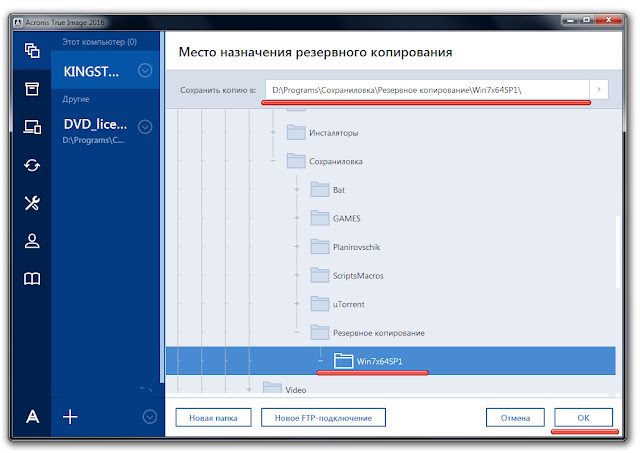This screenshot has width=640, height=453.
Task: Open the Archive section icon in sidebar
Action: 32,89
